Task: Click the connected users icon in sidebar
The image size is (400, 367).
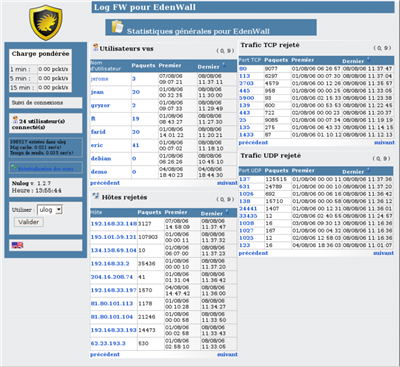Action: 15,120
